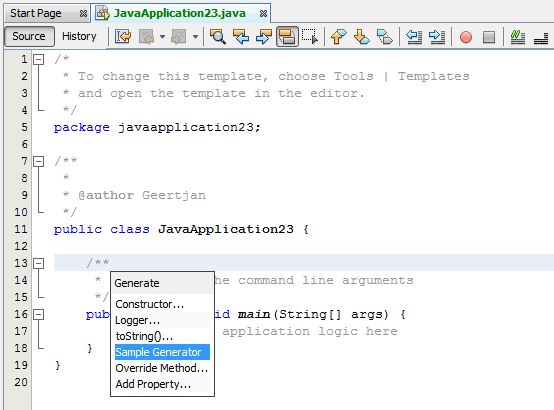
Task: Click the 'To change this template' comment line
Action: pyautogui.click(x=266, y=76)
